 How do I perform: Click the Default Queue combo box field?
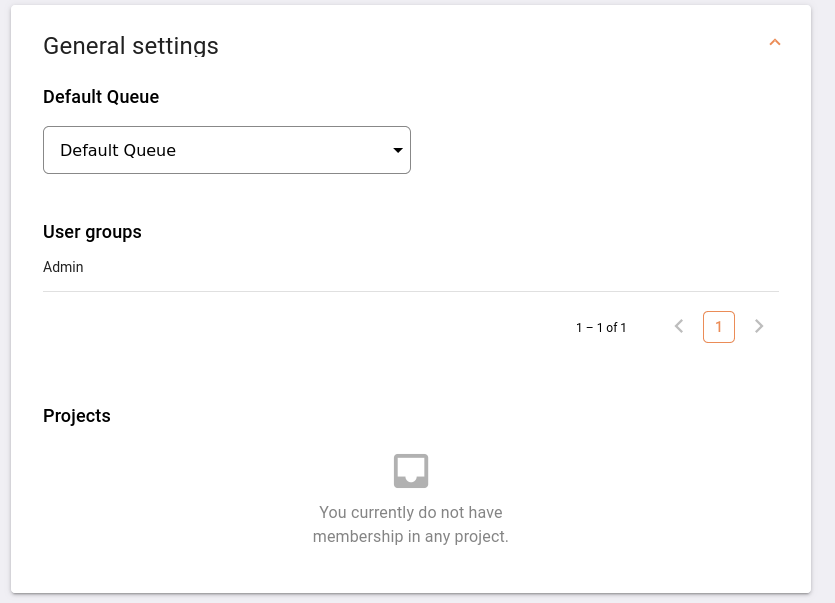227,149
